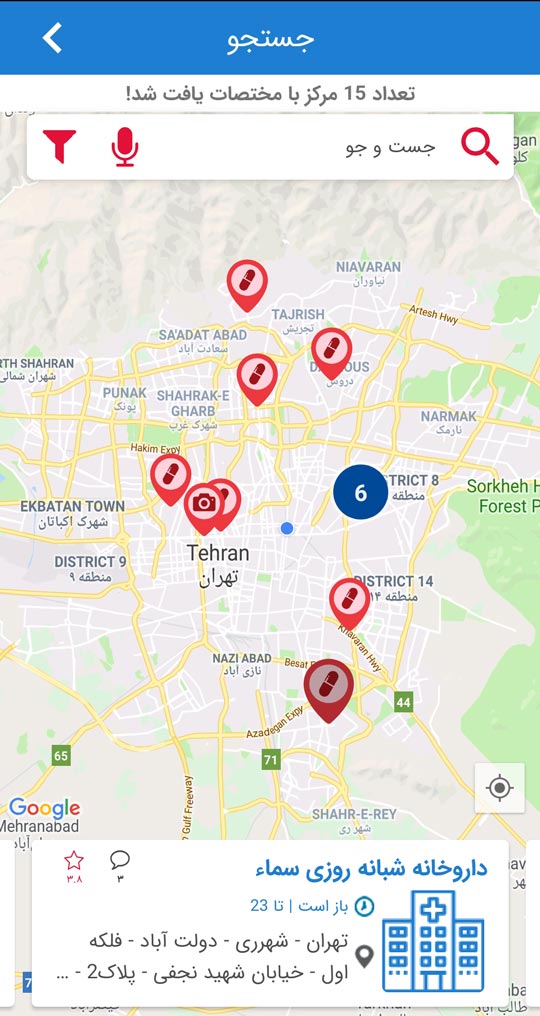Select the pharmacy pin near Darrous
The image size is (540, 1016).
(332, 353)
